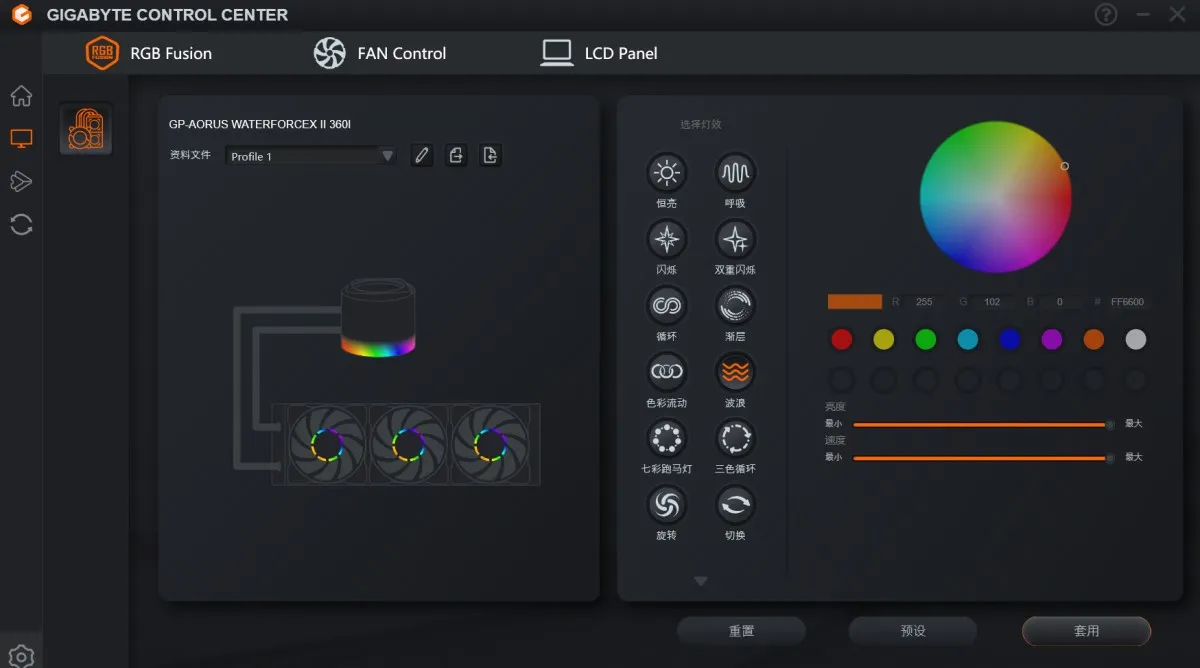
Task: Pick the 渐层 gradient lighting effect
Action: point(735,305)
